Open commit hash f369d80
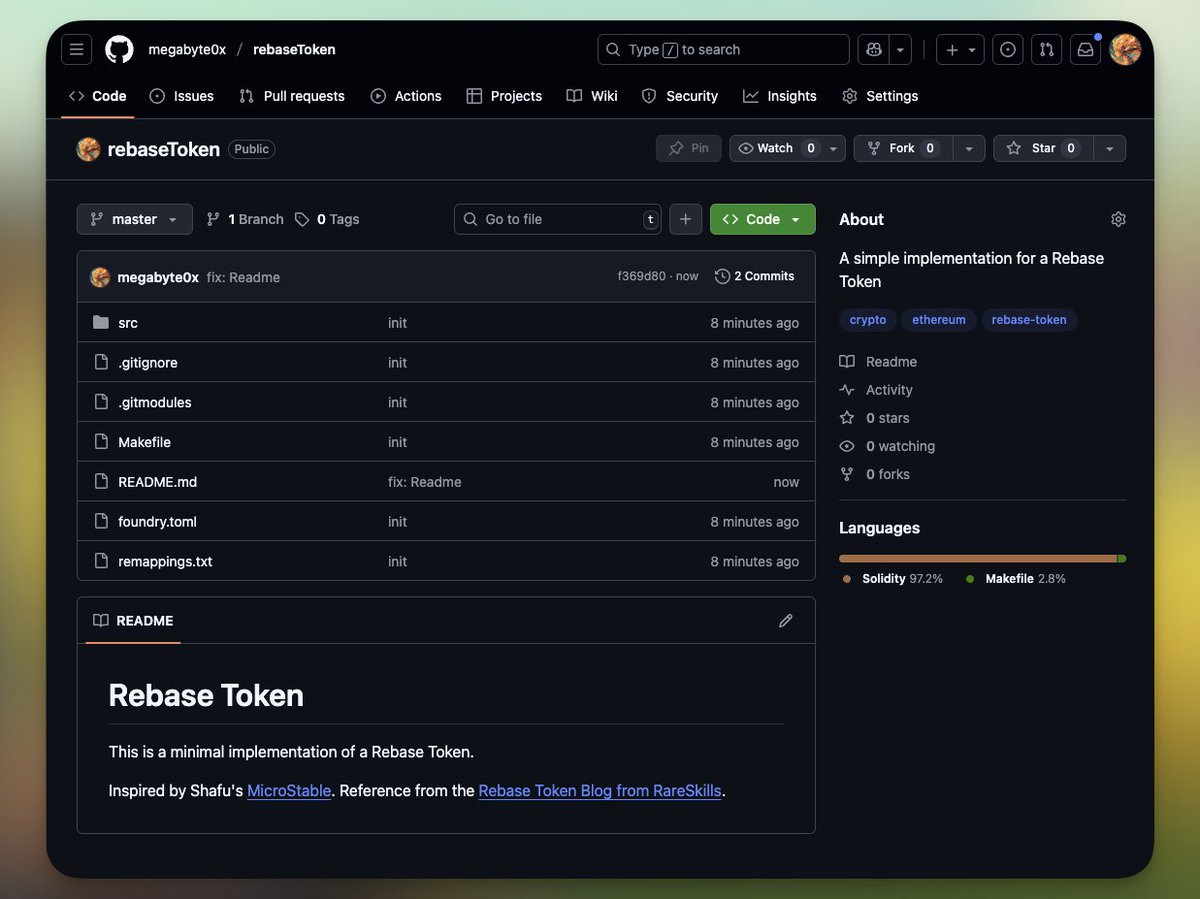 click(x=641, y=276)
